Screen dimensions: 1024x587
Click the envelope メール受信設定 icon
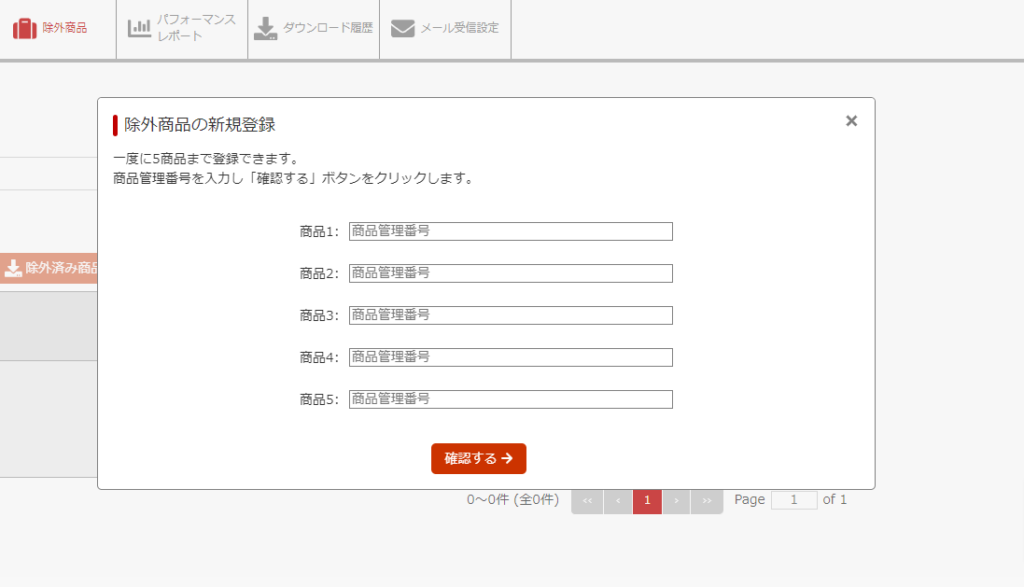tap(402, 28)
